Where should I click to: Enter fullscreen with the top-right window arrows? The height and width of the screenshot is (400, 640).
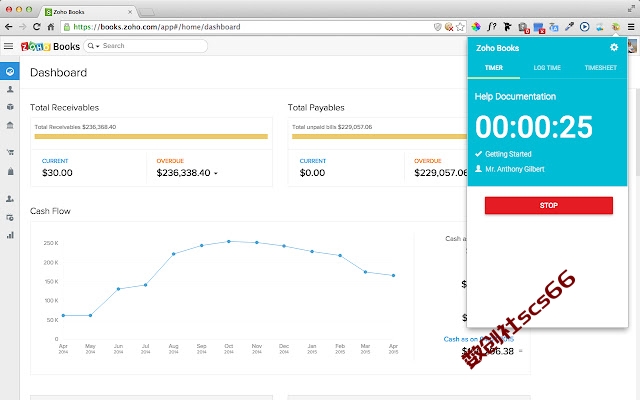tap(631, 9)
